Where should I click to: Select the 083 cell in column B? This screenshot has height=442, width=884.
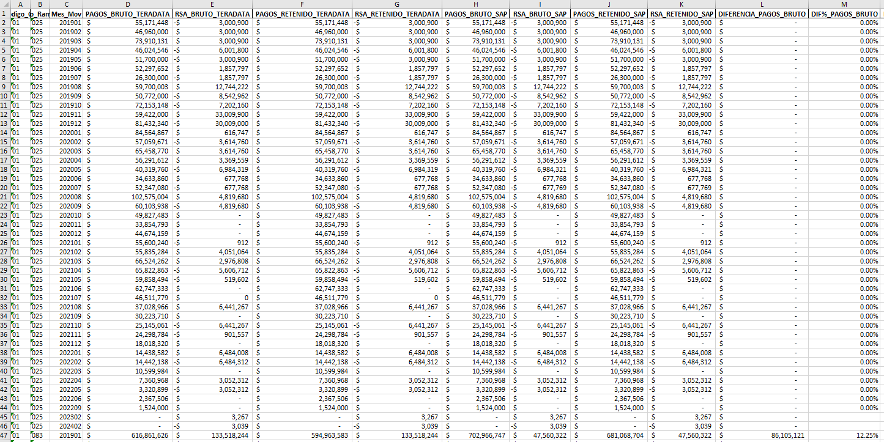39,435
